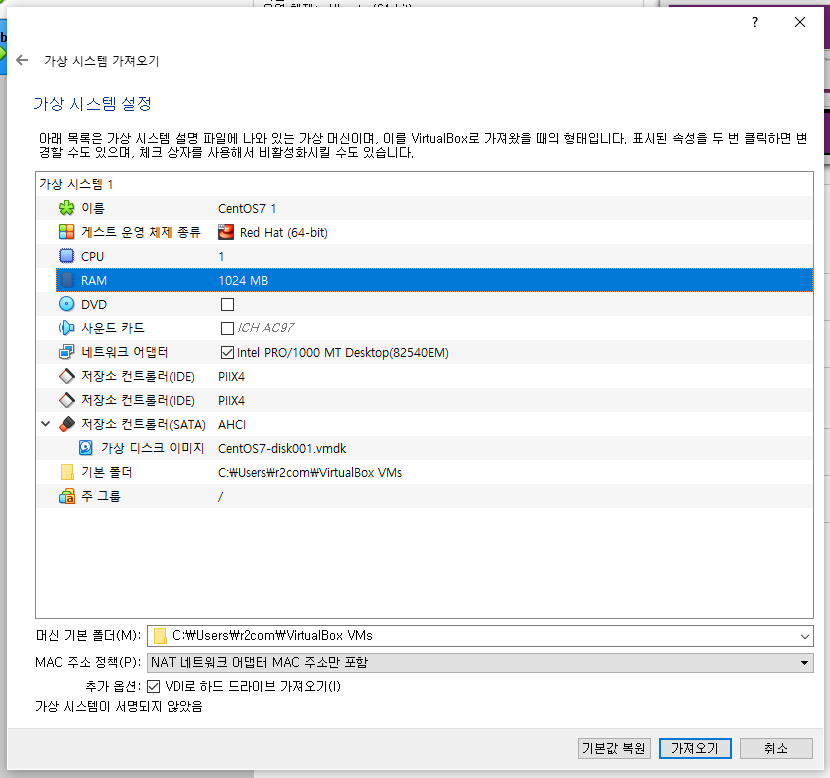Open the machine base folder dropdown
Image resolution: width=830 pixels, height=778 pixels.
click(x=805, y=636)
